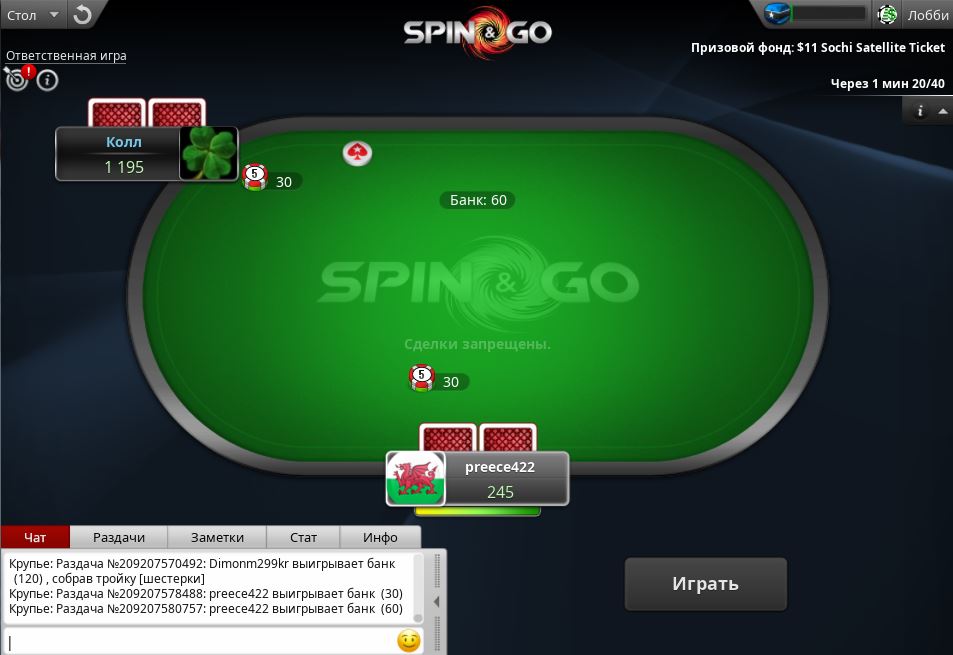
Task: Open the Стол dropdown menu
Action: pos(32,15)
